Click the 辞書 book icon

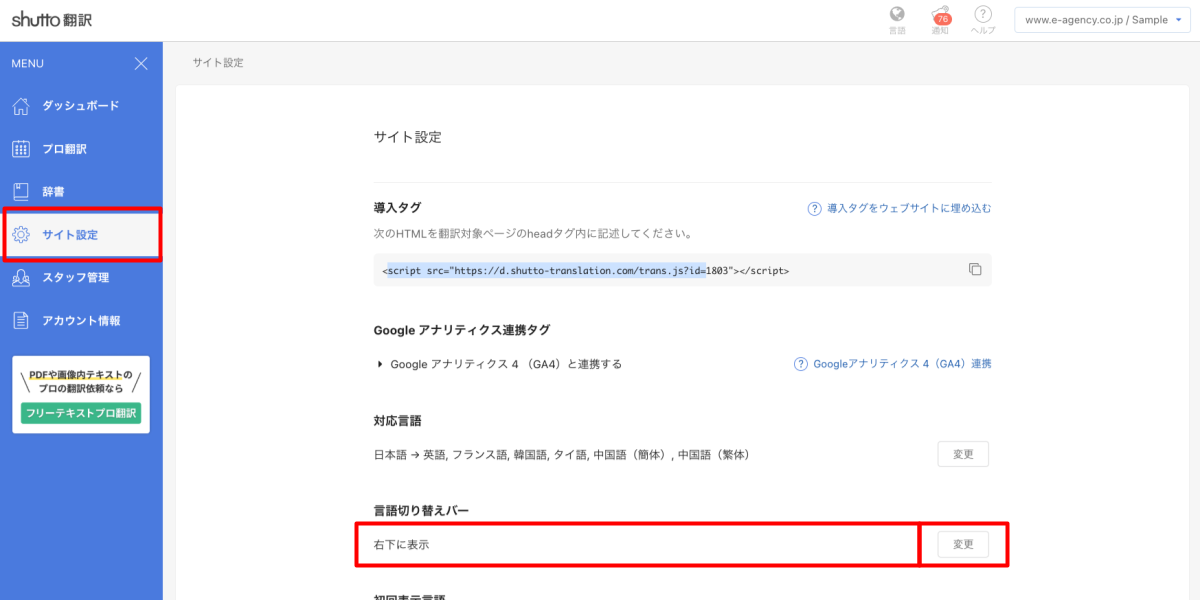[21, 191]
